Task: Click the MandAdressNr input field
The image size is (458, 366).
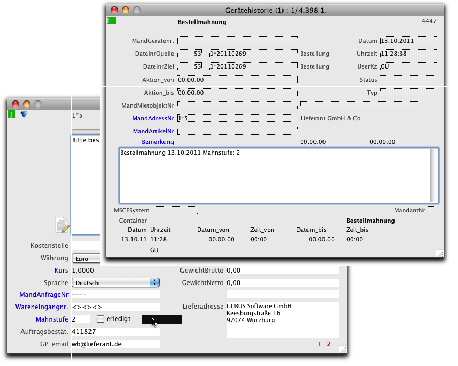Action: [237, 118]
